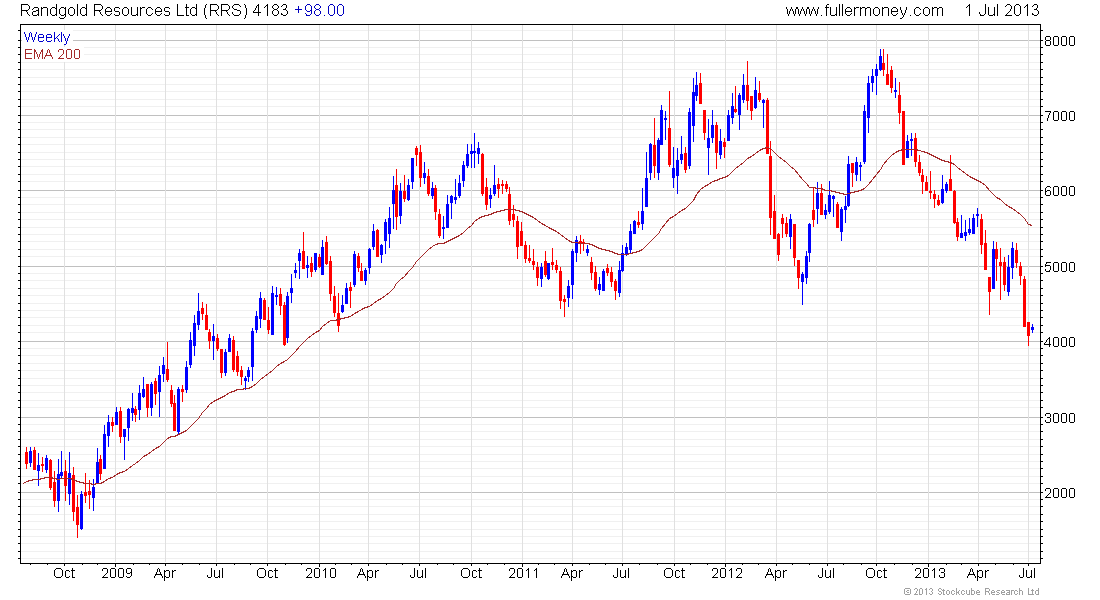
Task: Click the price value 4183
Action: (270, 11)
